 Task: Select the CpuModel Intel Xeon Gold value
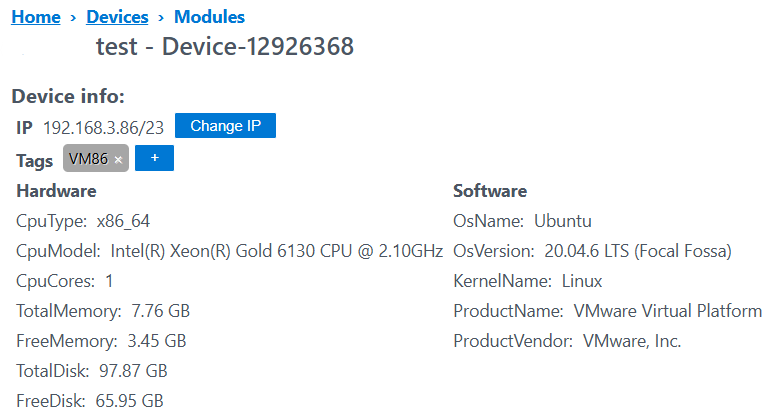[276, 251]
